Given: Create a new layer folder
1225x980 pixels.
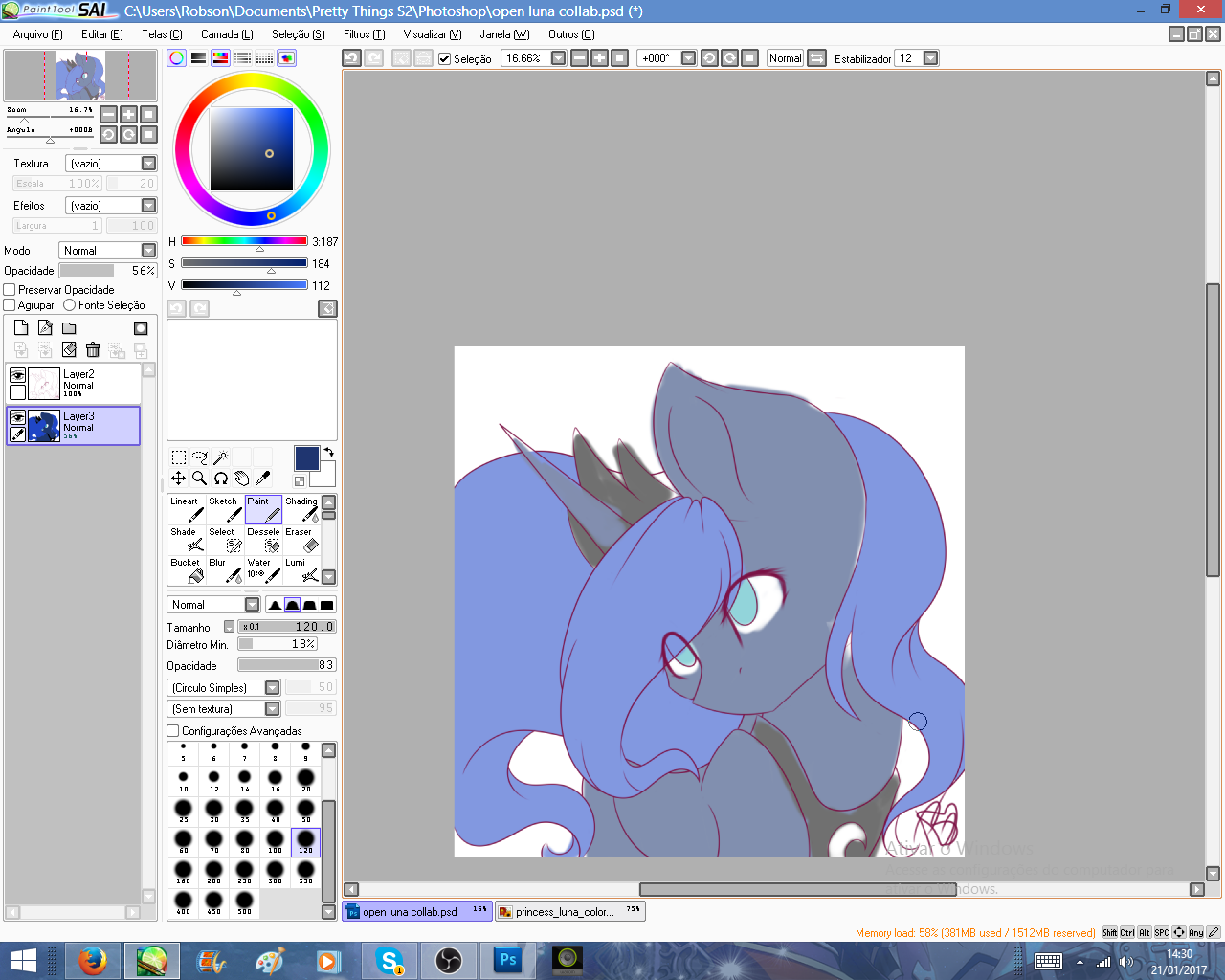Looking at the screenshot, I should [x=69, y=328].
